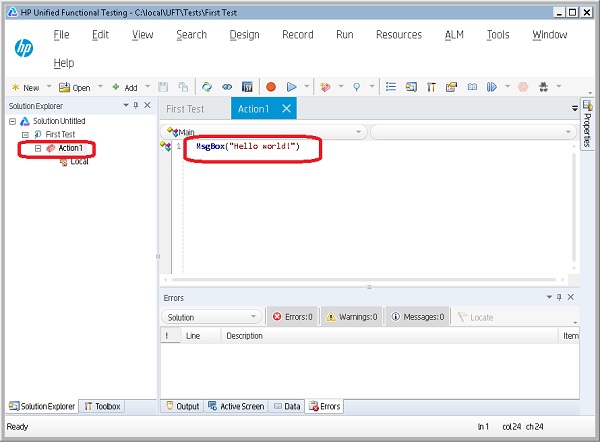Collapse the First Test tree node
600x443 pixels.
[25, 135]
